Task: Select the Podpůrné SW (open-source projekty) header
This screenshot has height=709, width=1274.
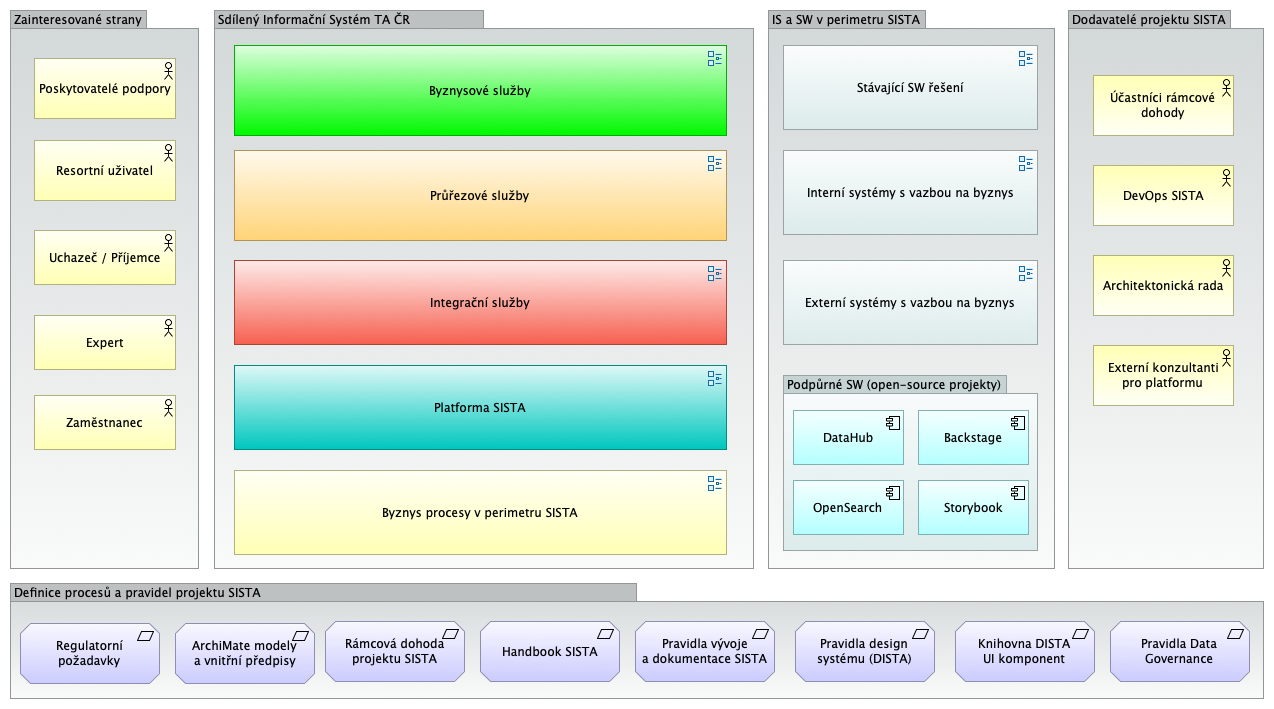Action: tap(893, 385)
